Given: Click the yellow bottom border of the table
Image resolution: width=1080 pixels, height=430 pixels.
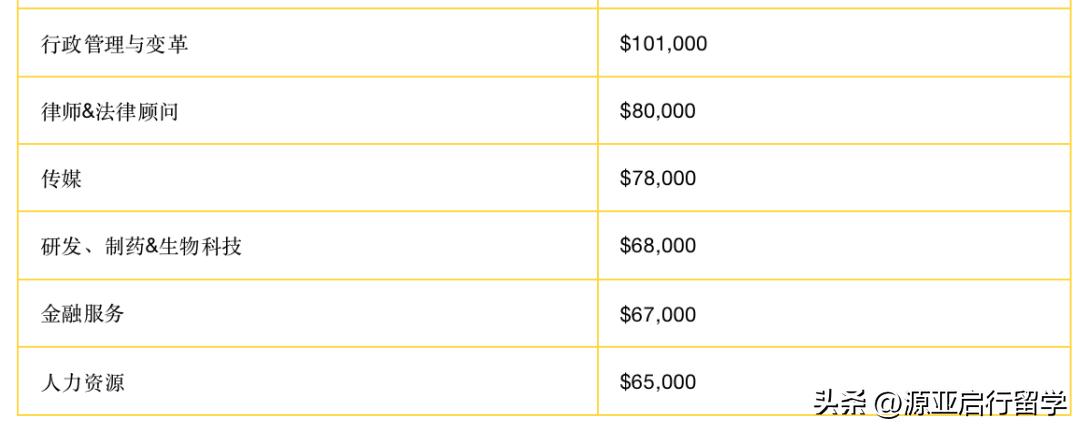Looking at the screenshot, I should (400, 414).
